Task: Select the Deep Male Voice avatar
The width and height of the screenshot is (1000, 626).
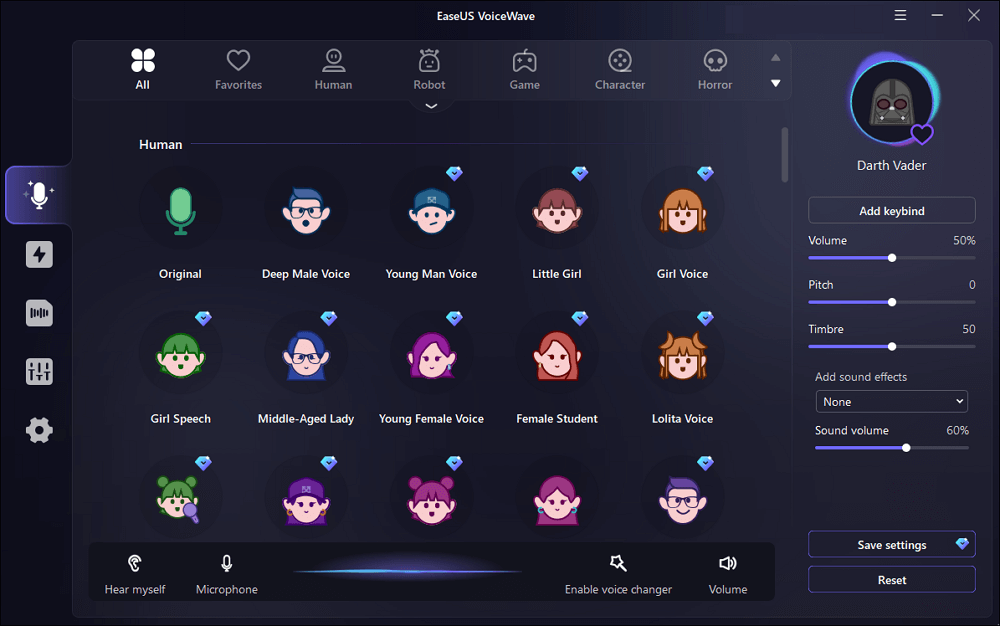Action: point(305,210)
